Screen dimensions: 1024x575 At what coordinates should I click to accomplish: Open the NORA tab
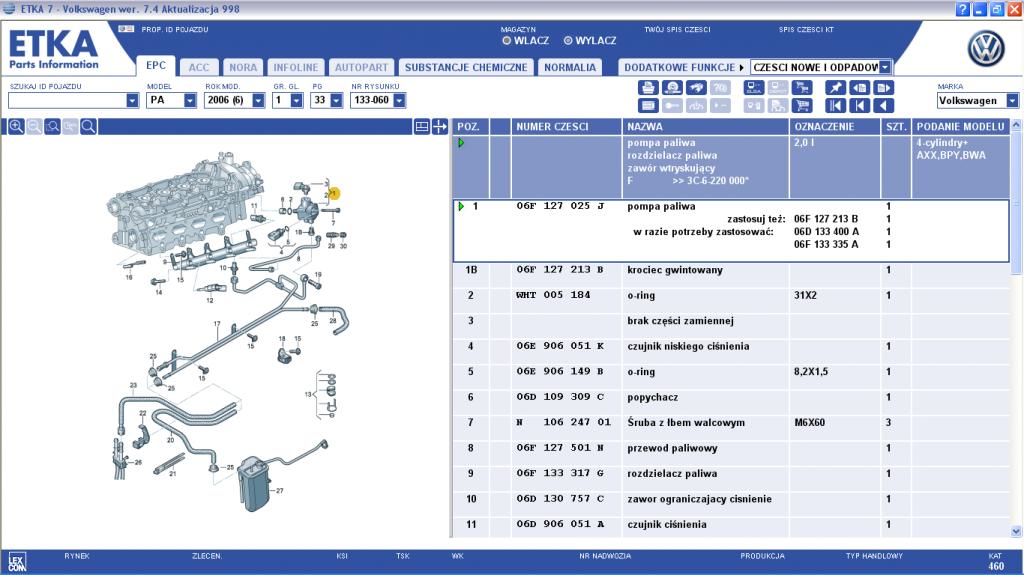click(x=243, y=67)
